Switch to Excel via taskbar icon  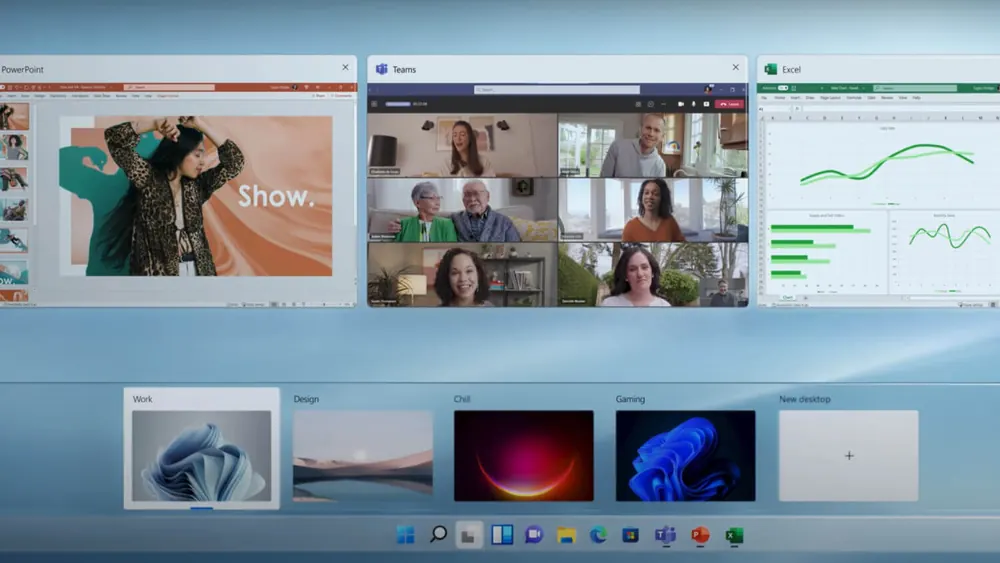pyautogui.click(x=734, y=535)
